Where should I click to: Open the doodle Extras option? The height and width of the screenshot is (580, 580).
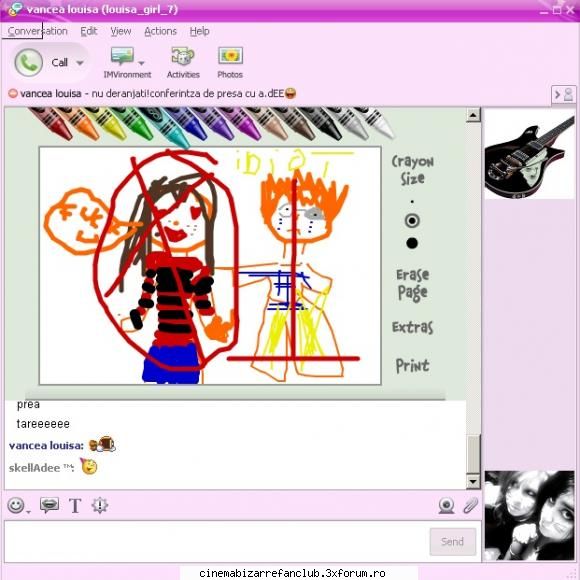[413, 327]
